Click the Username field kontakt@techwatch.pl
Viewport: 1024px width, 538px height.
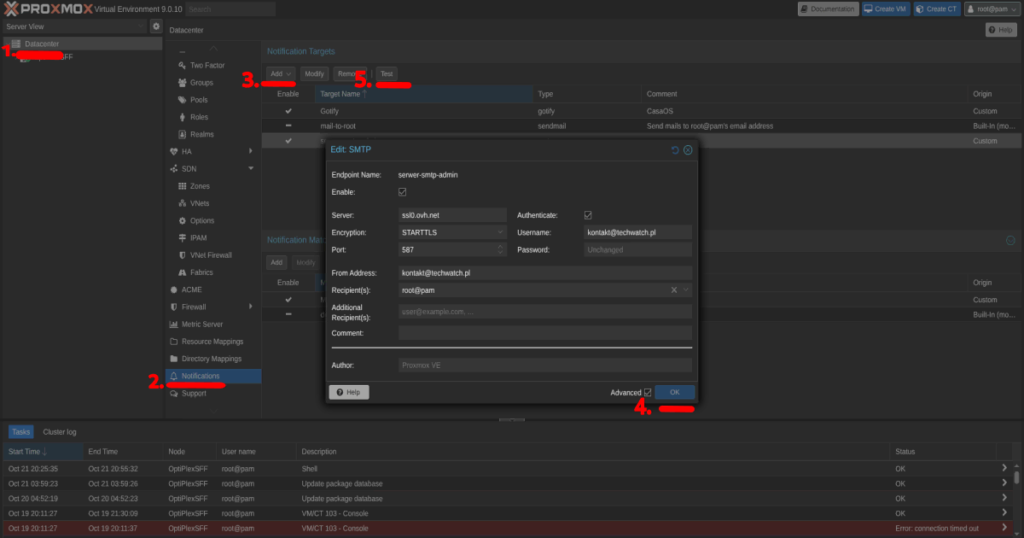point(637,232)
